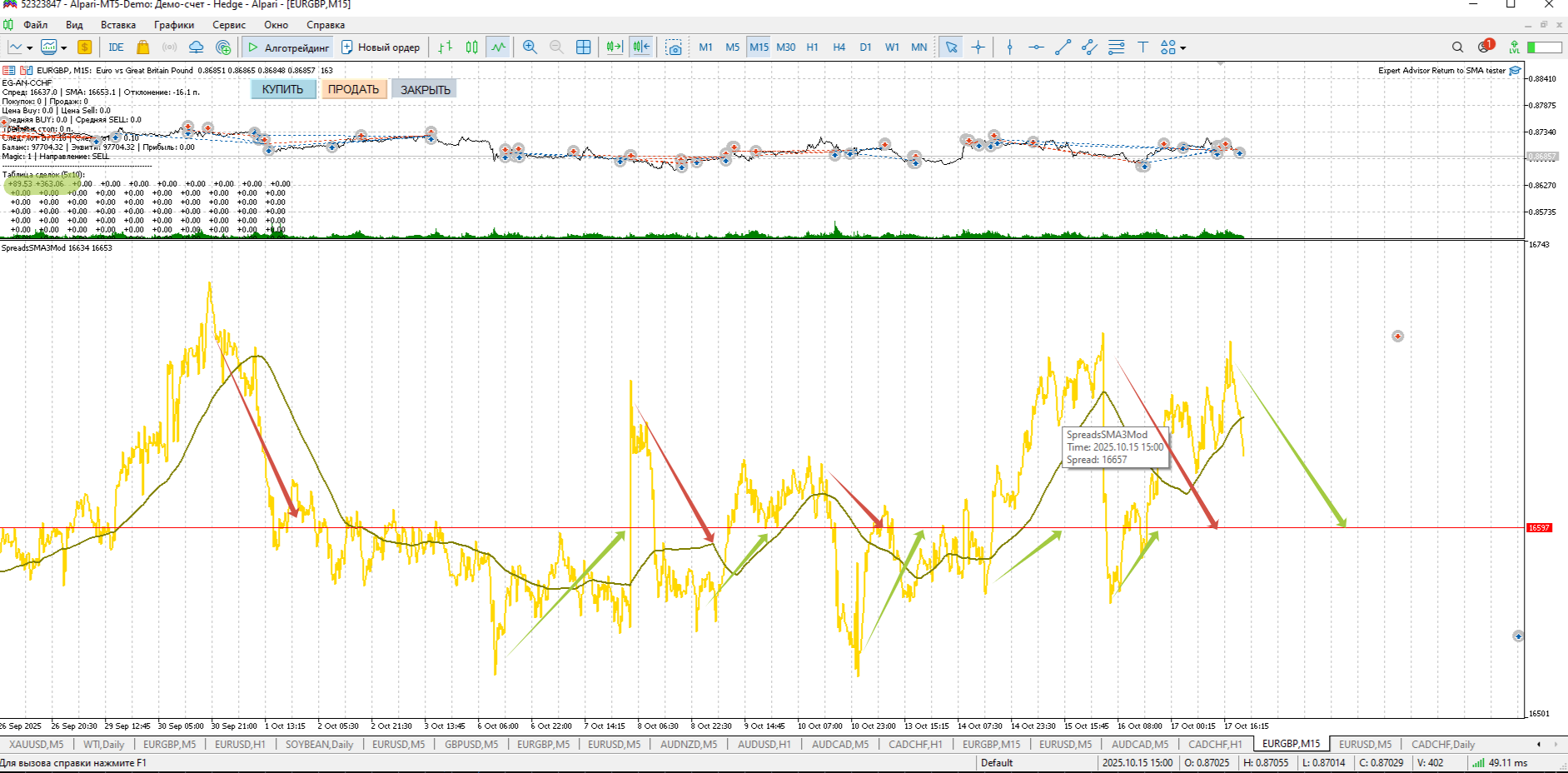The height and width of the screenshot is (773, 1568).
Task: Open the Графики menu
Action: pos(174,25)
